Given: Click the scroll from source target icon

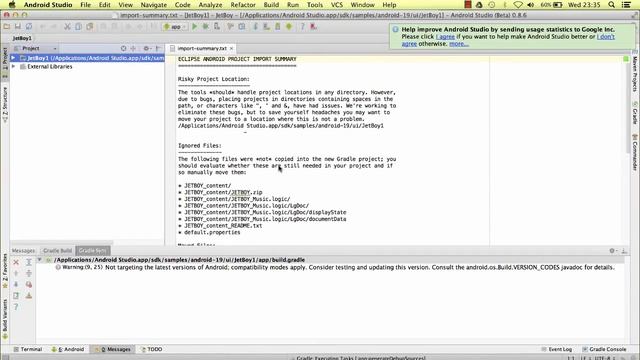Looking at the screenshot, I should pyautogui.click(x=123, y=48).
